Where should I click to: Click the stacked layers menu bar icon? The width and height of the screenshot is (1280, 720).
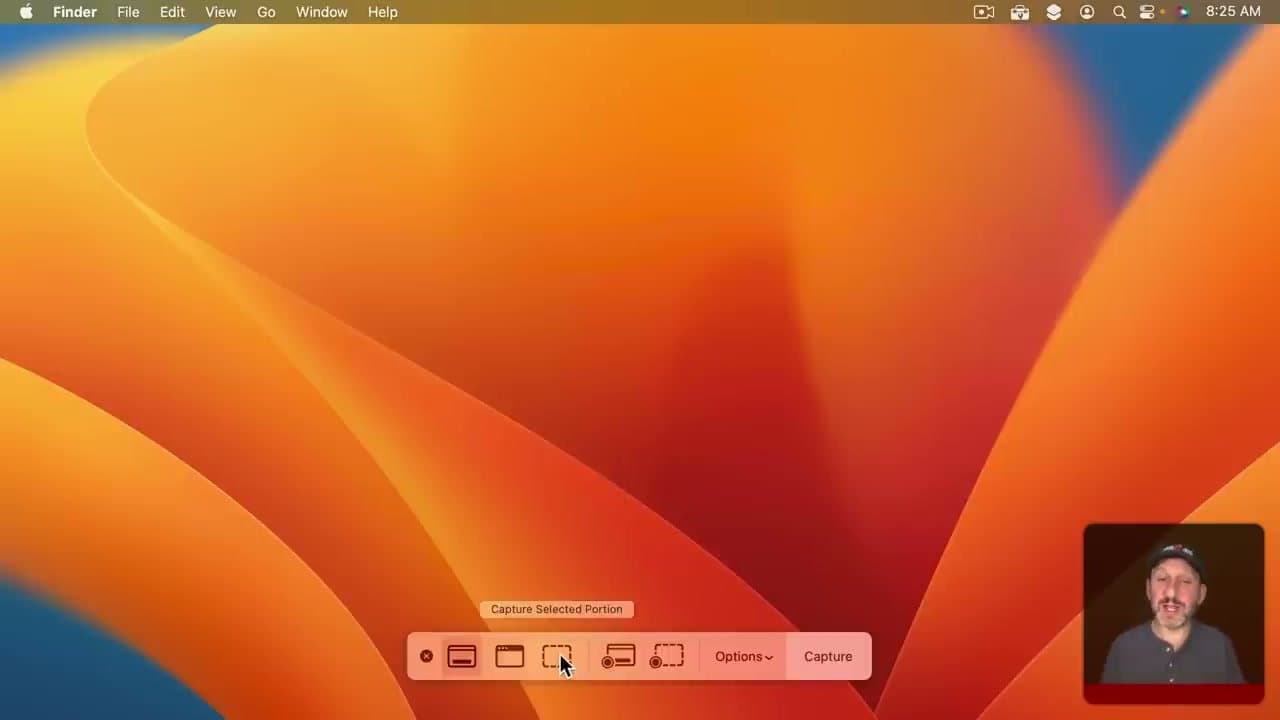(x=1054, y=12)
